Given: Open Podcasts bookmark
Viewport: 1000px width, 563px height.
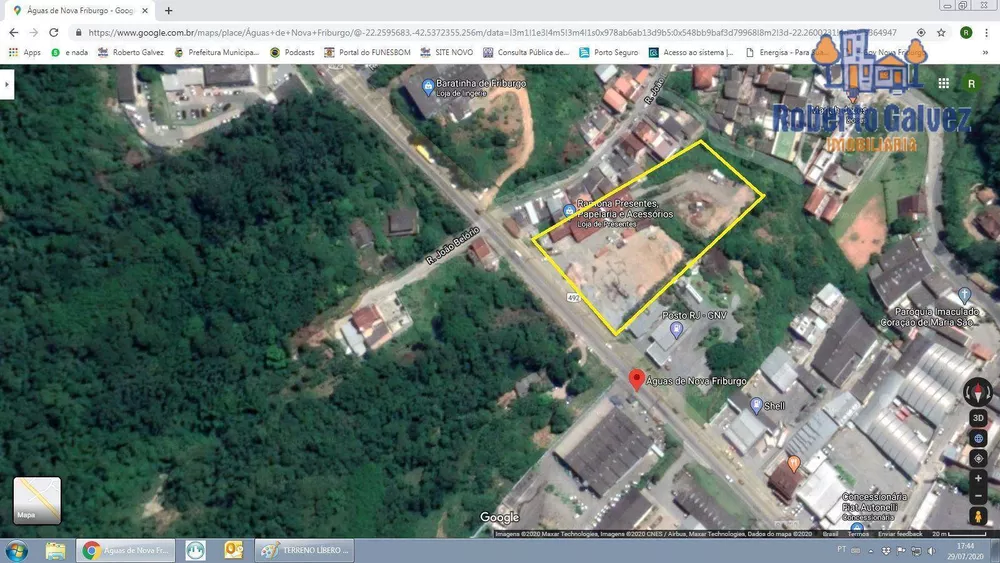Looking at the screenshot, I should click(292, 52).
